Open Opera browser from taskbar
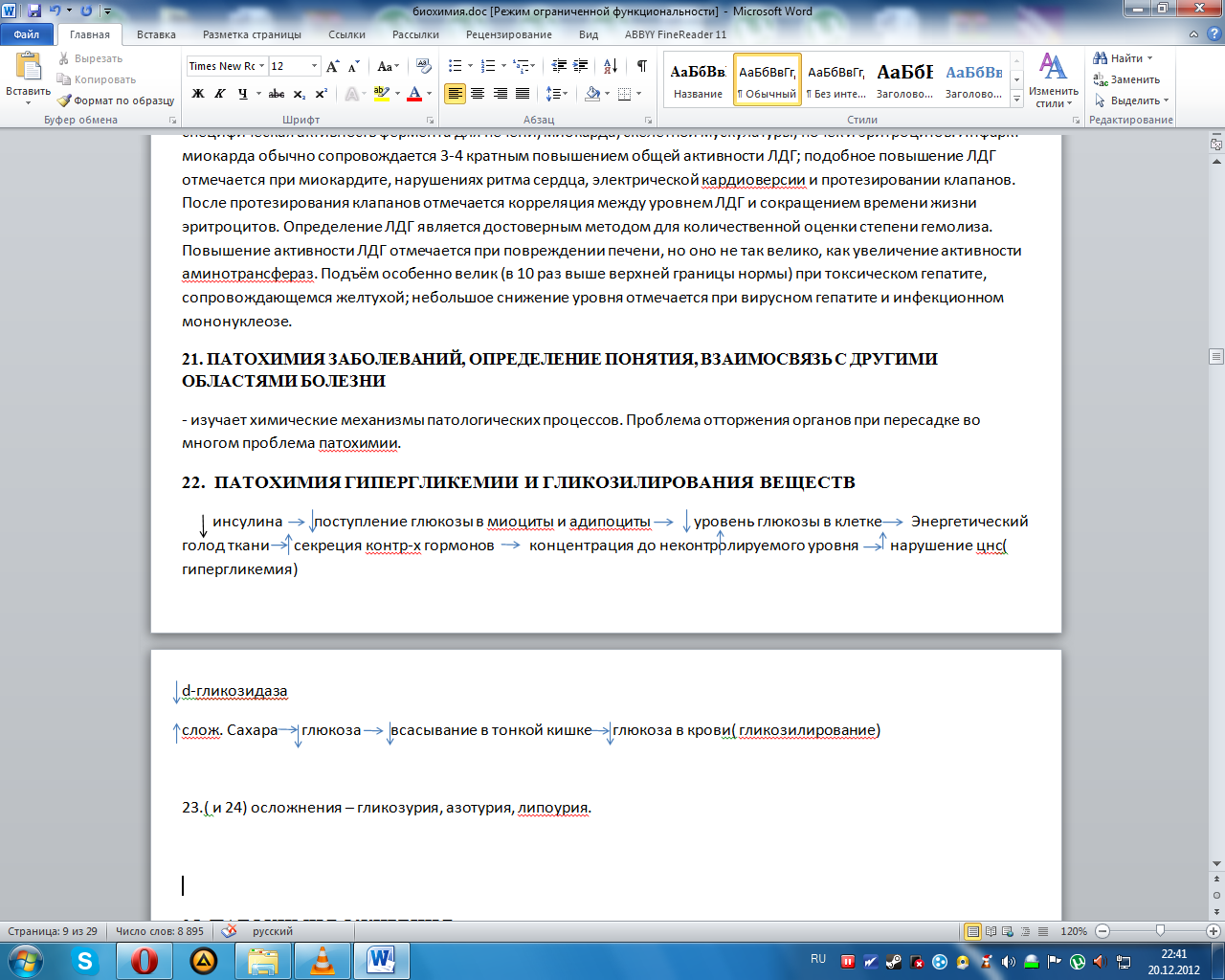The image size is (1225, 980). click(x=145, y=961)
